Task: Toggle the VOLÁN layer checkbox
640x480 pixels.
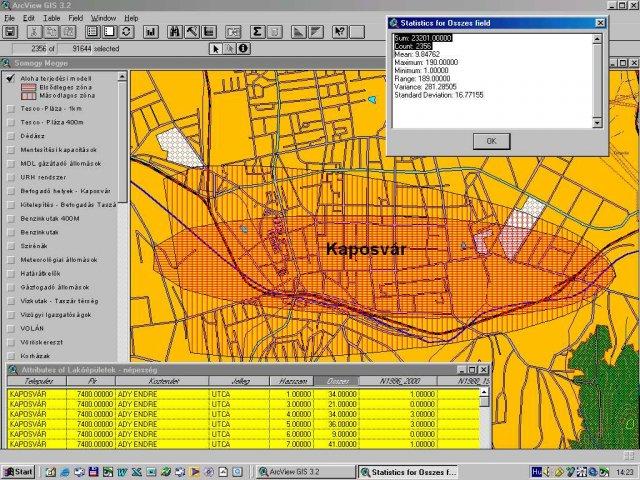Action: 10,327
